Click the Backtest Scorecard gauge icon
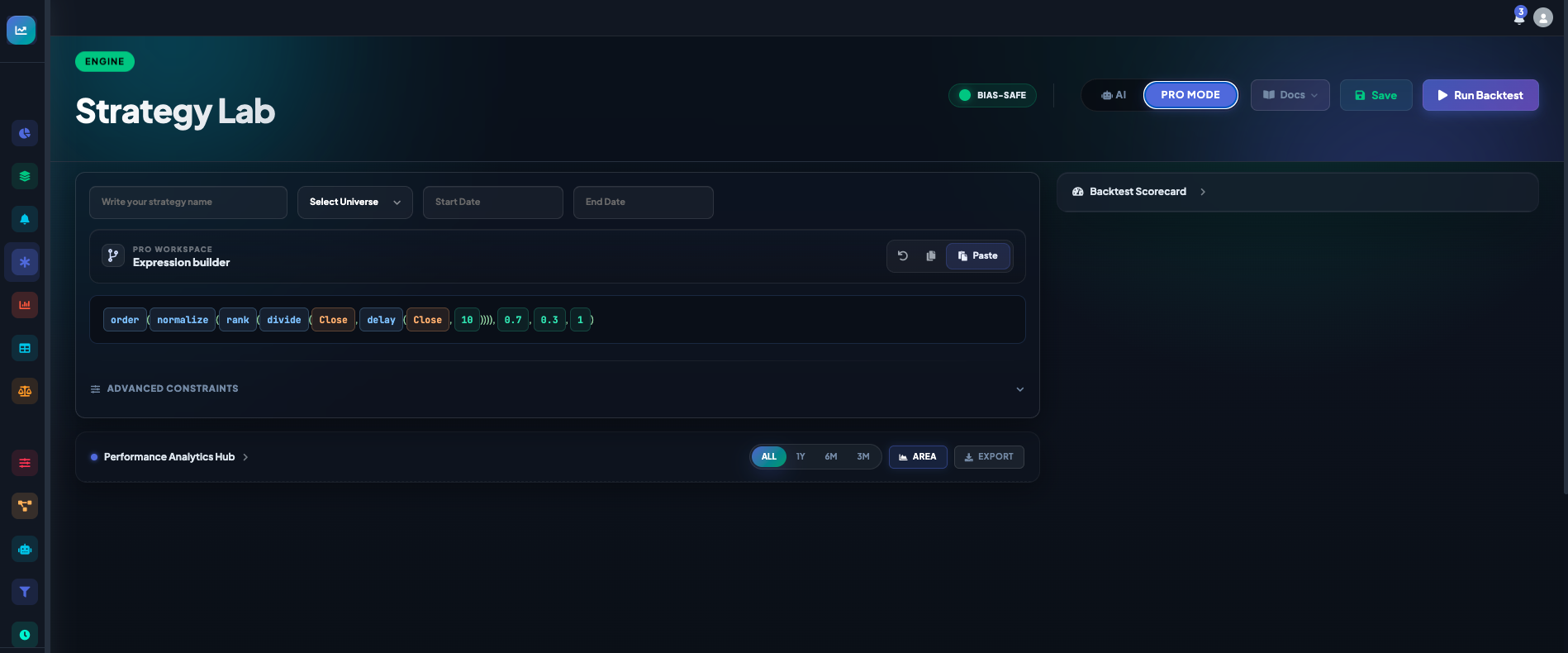Image resolution: width=1568 pixels, height=653 pixels. coord(1078,192)
